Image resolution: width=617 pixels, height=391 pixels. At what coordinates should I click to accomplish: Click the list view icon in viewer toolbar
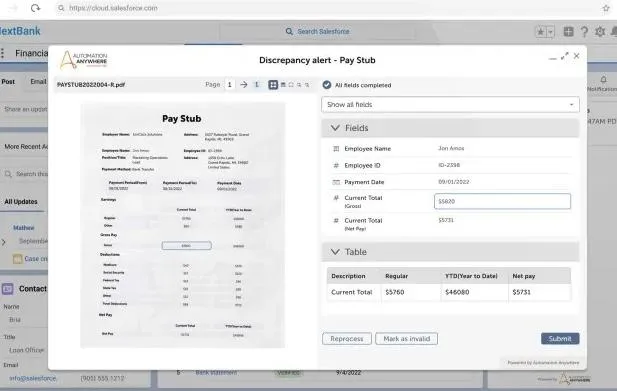coord(283,85)
